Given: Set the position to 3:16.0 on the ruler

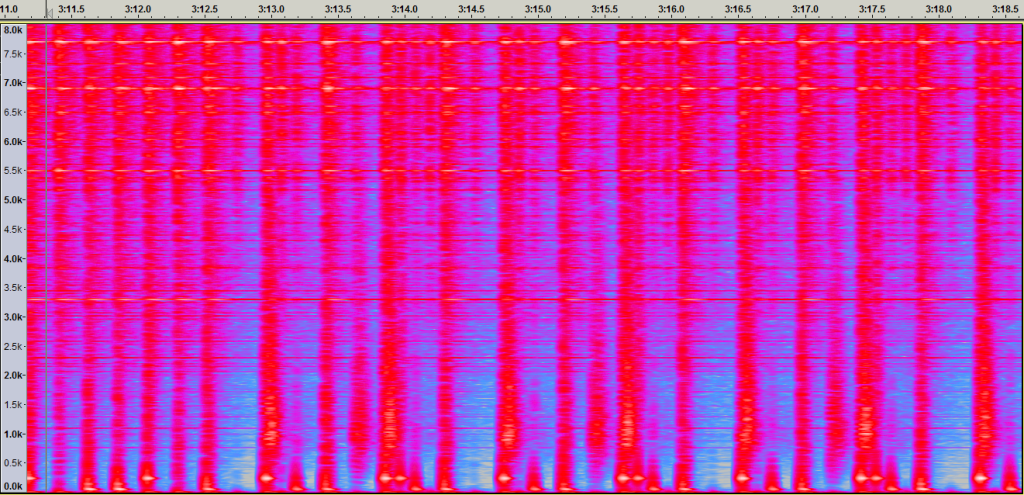Looking at the screenshot, I should click(671, 8).
